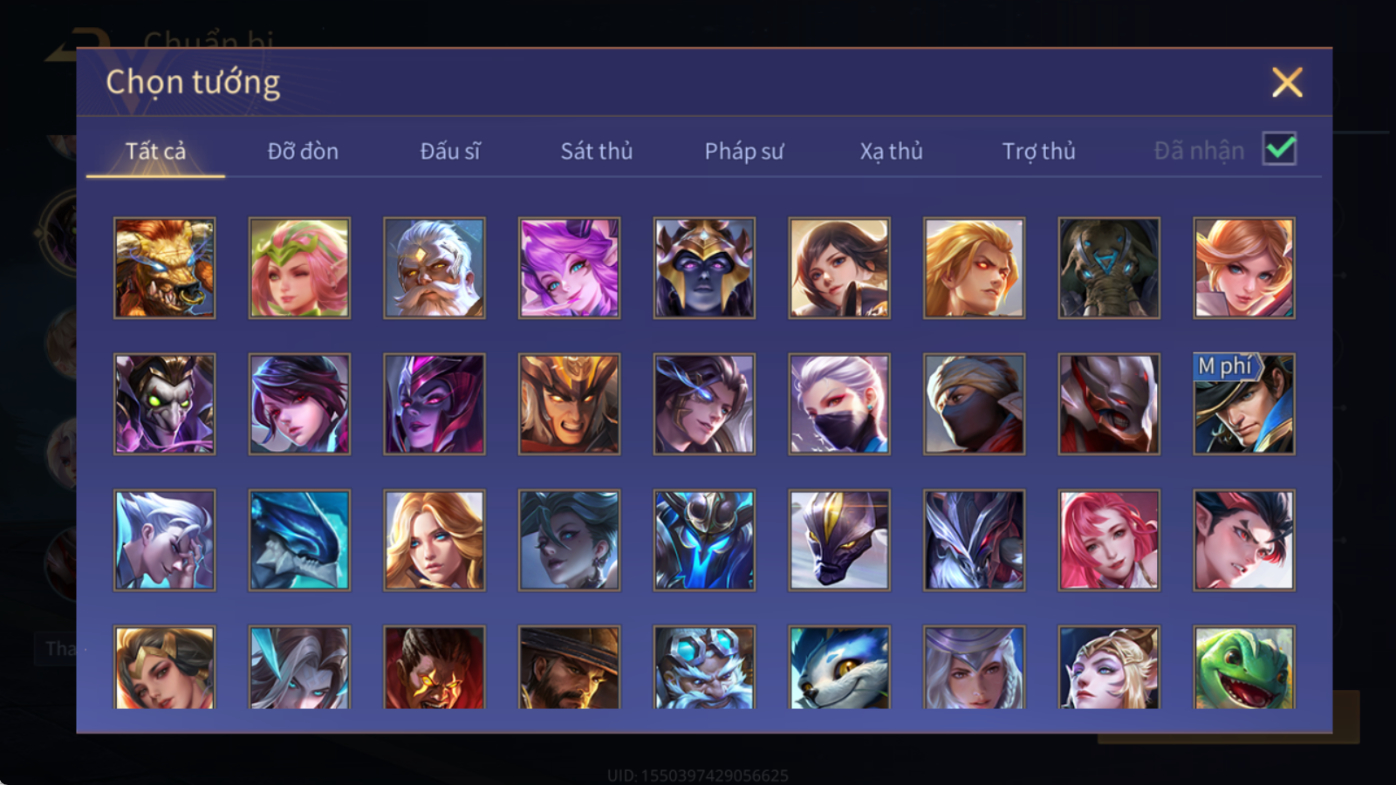The width and height of the screenshot is (1396, 785).
Task: Select the orange lion beast hero portrait
Action: [x=164, y=268]
